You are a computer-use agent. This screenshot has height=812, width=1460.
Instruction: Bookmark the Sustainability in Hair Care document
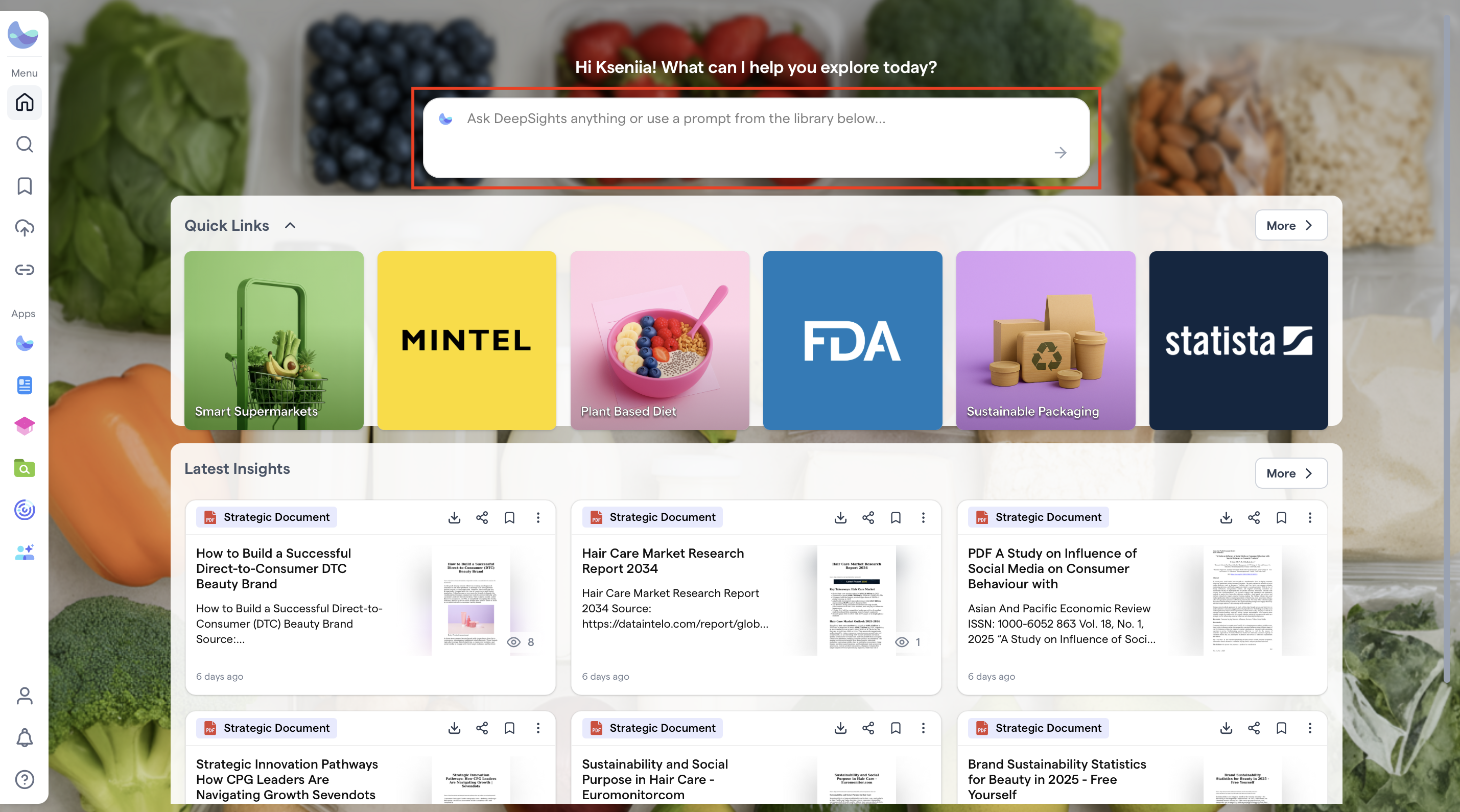(x=896, y=728)
